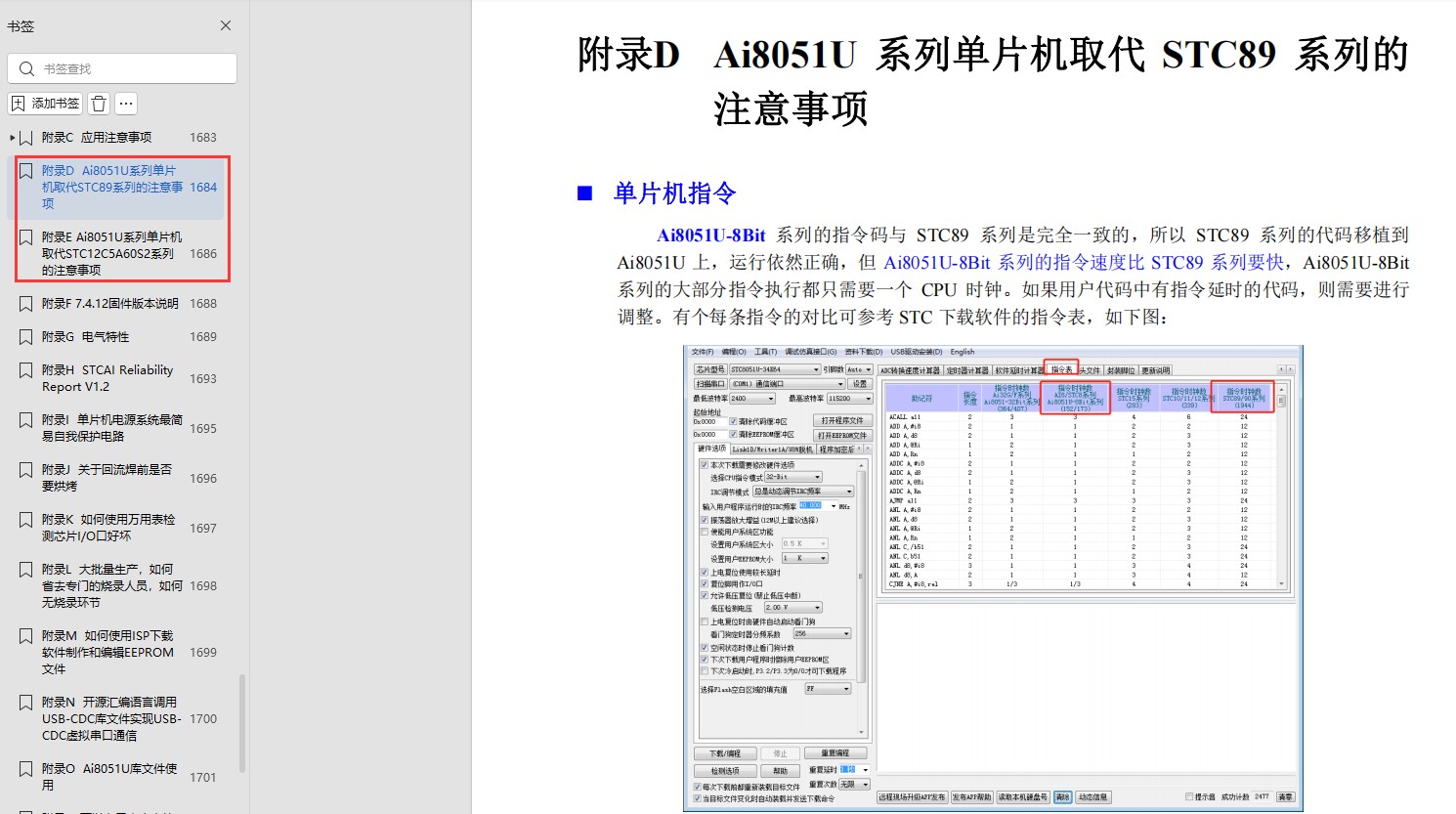Select 指令表 tab in embedded screenshot
This screenshot has width=1456, height=814.
pyautogui.click(x=1061, y=370)
